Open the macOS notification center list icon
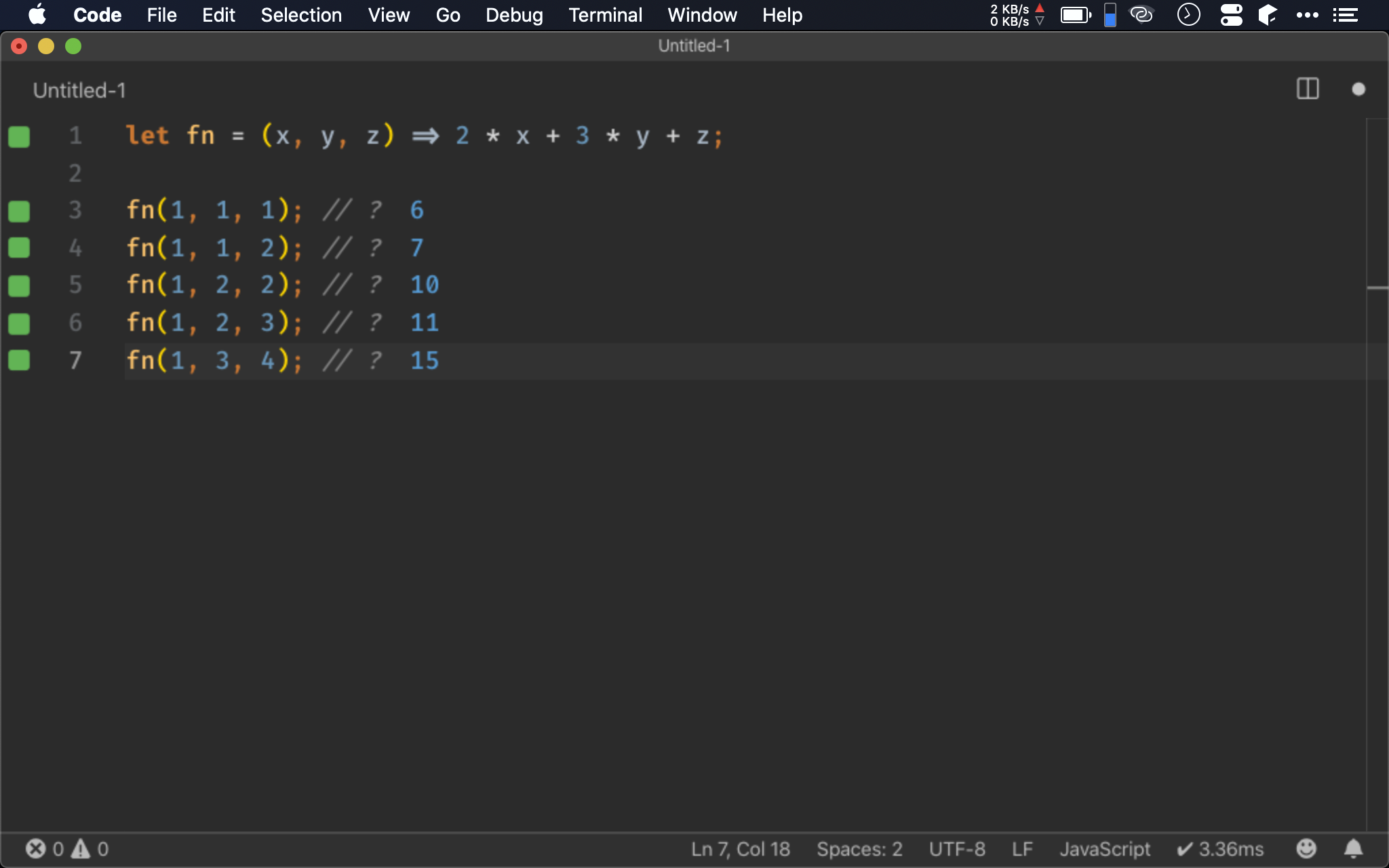 (x=1345, y=15)
